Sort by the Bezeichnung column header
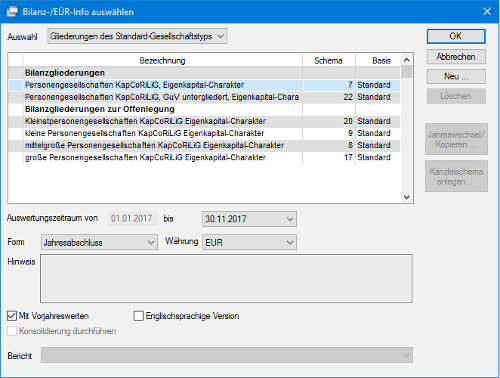This screenshot has width=500, height=378. [x=163, y=60]
